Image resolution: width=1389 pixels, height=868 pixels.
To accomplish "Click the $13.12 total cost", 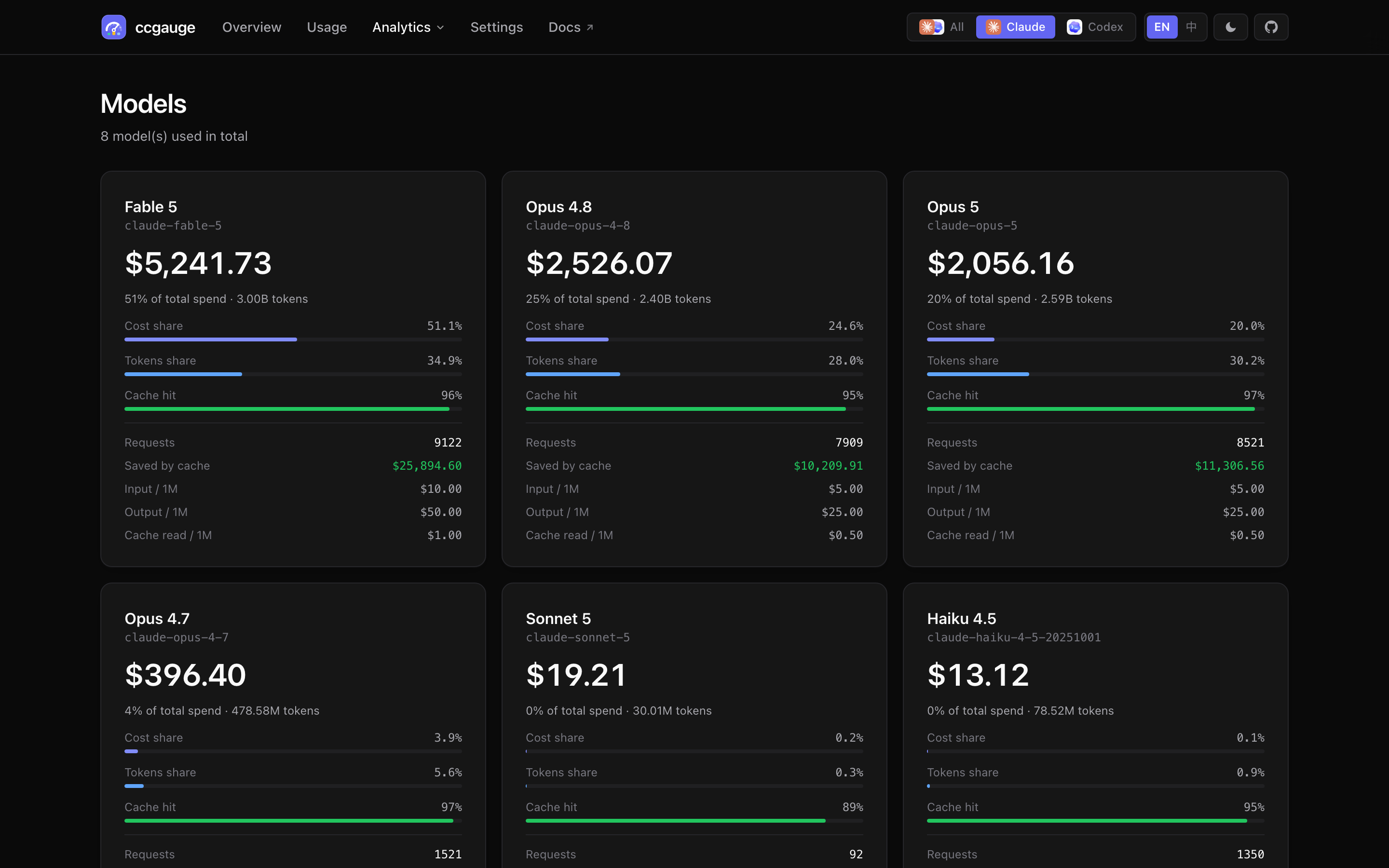I will [x=978, y=675].
